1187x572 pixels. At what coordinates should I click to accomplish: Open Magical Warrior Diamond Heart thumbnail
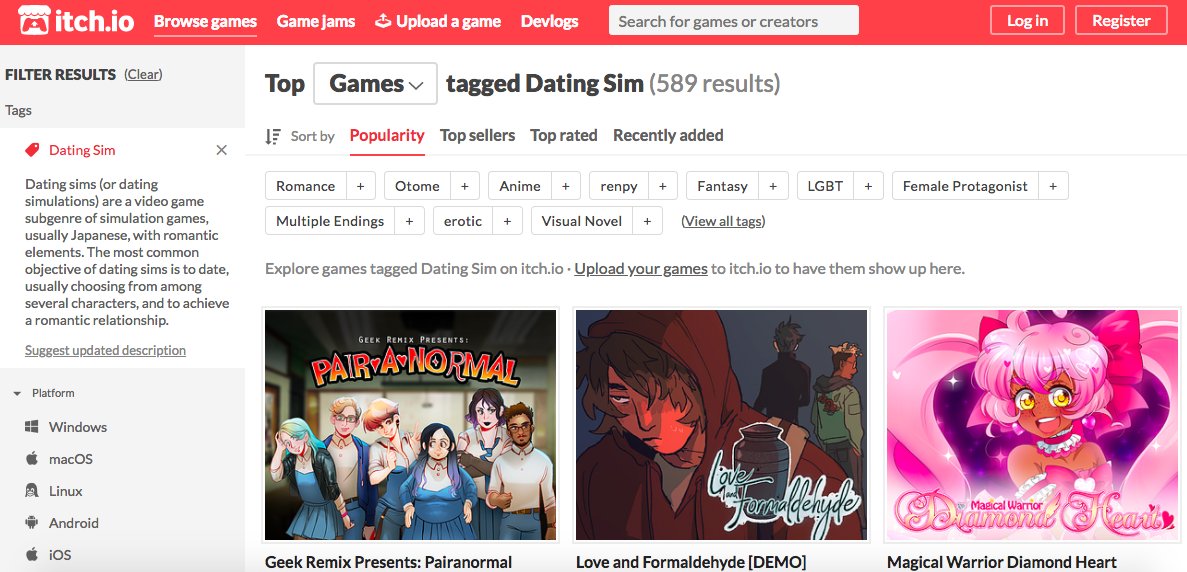point(1033,424)
